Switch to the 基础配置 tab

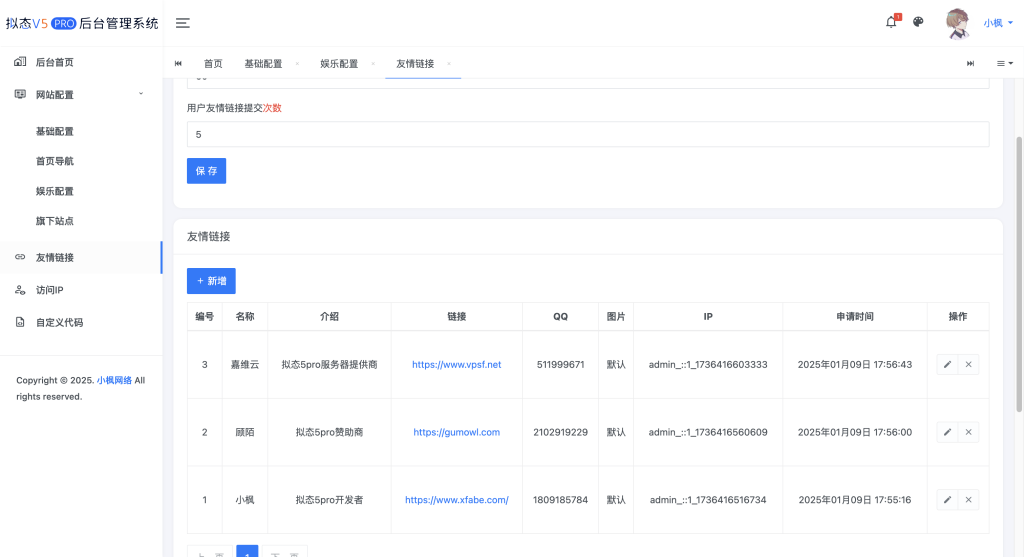point(263,63)
